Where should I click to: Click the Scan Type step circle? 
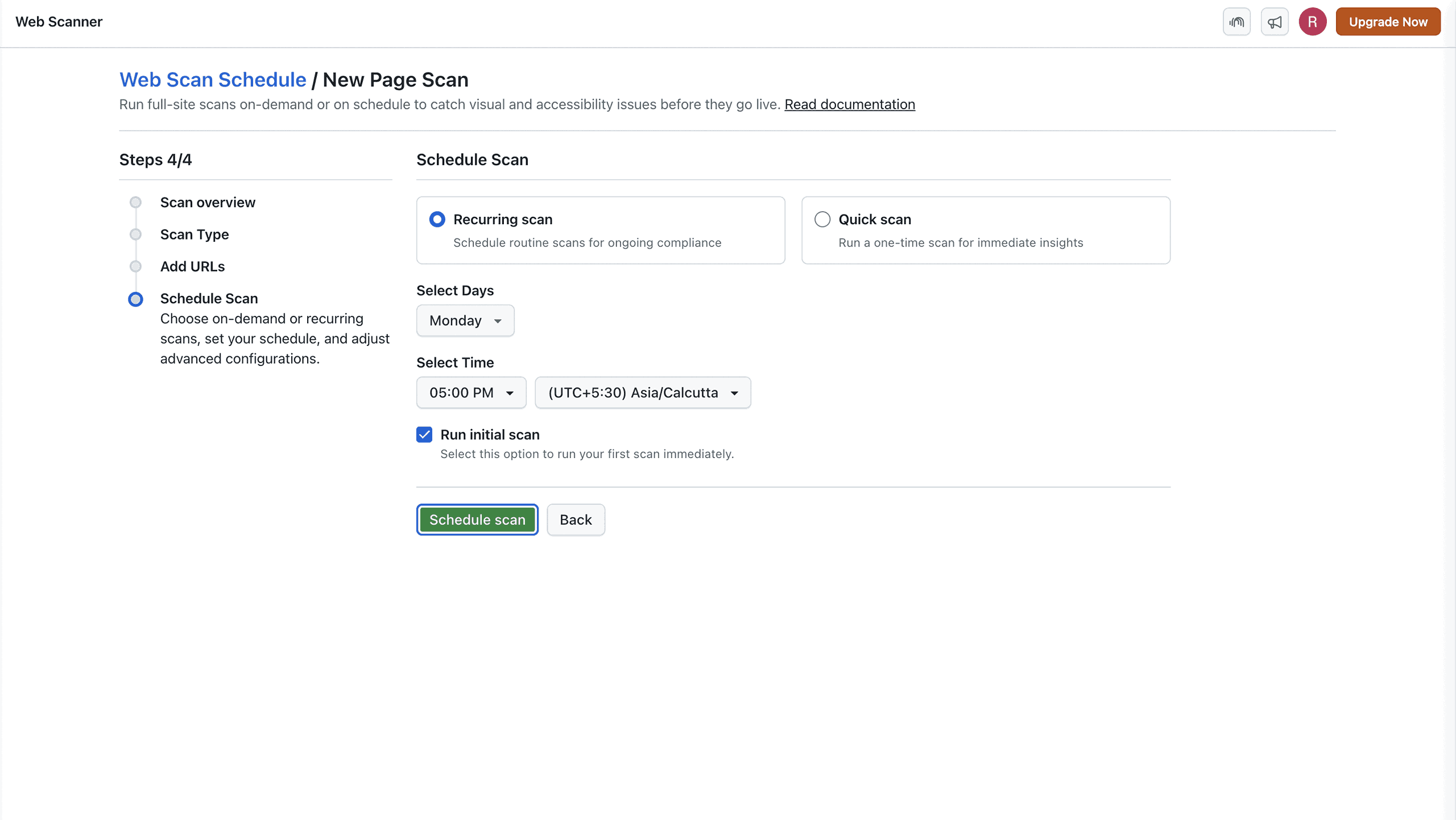pos(135,234)
